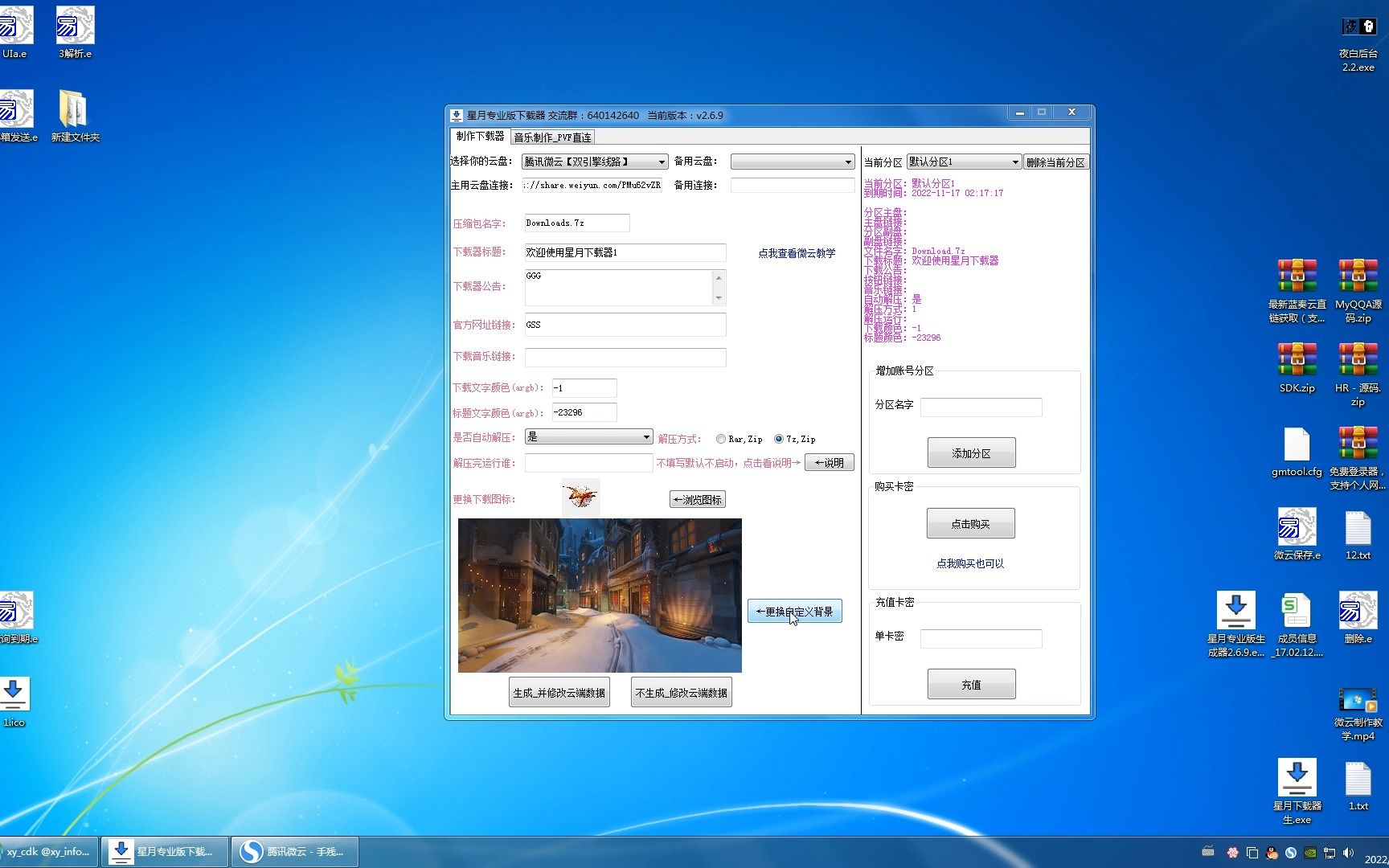Screen dimensions: 1389x868
Task: Click 不生成_修改云端数据 button
Action: [x=681, y=692]
